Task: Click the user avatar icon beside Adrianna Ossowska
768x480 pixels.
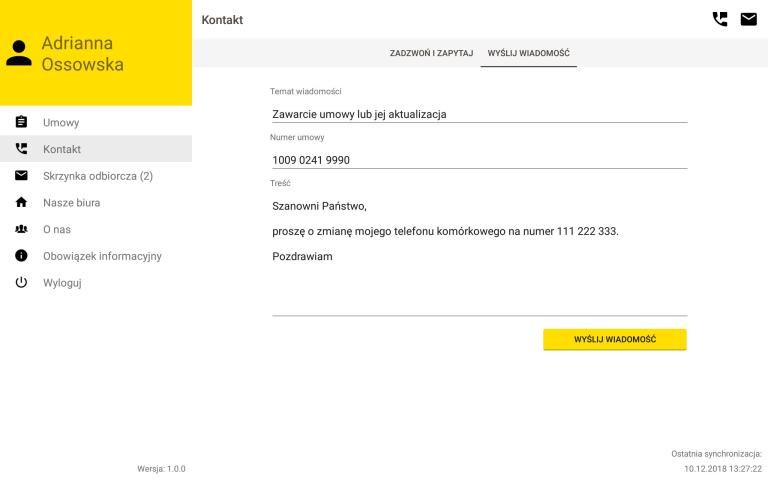Action: pyautogui.click(x=19, y=53)
